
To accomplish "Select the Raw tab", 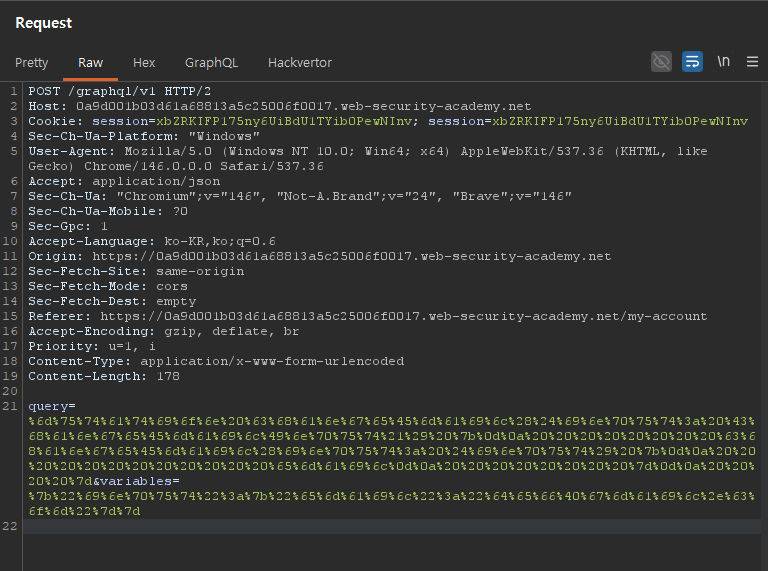I will coord(91,63).
